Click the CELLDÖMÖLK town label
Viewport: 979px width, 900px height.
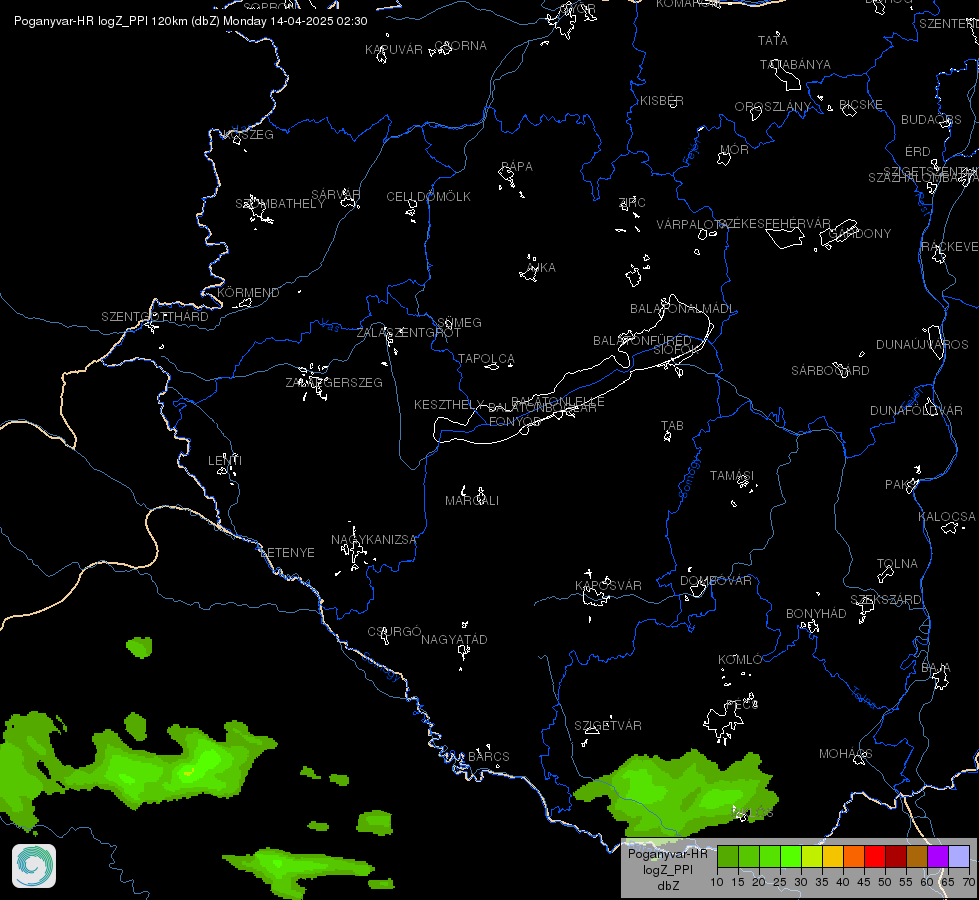(x=428, y=197)
